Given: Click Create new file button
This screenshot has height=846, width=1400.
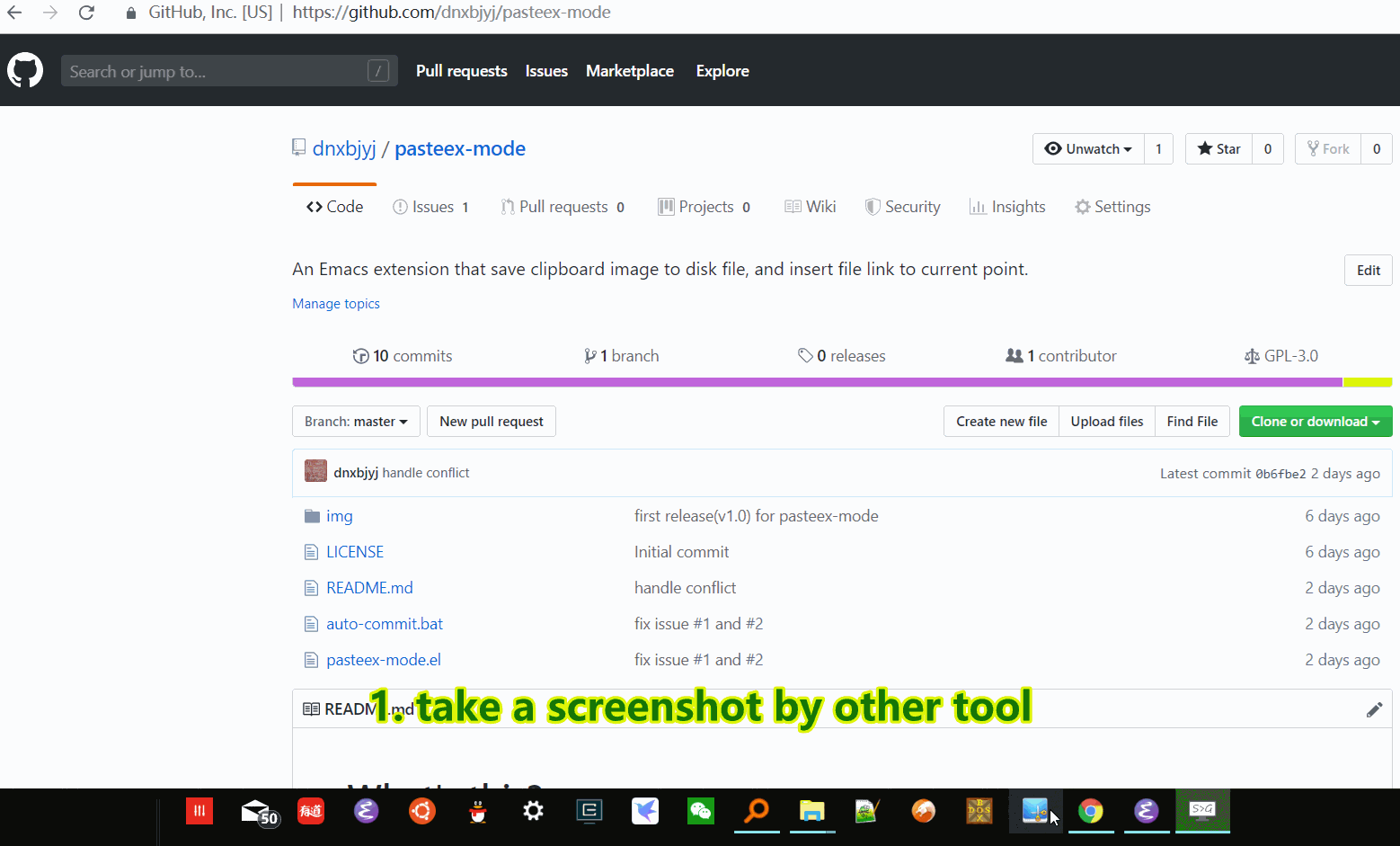Looking at the screenshot, I should pos(1001,422).
